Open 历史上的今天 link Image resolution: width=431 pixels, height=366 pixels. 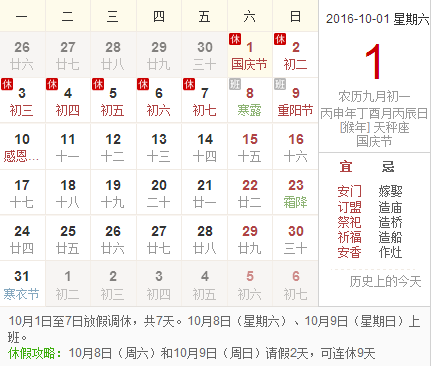[x=385, y=282]
